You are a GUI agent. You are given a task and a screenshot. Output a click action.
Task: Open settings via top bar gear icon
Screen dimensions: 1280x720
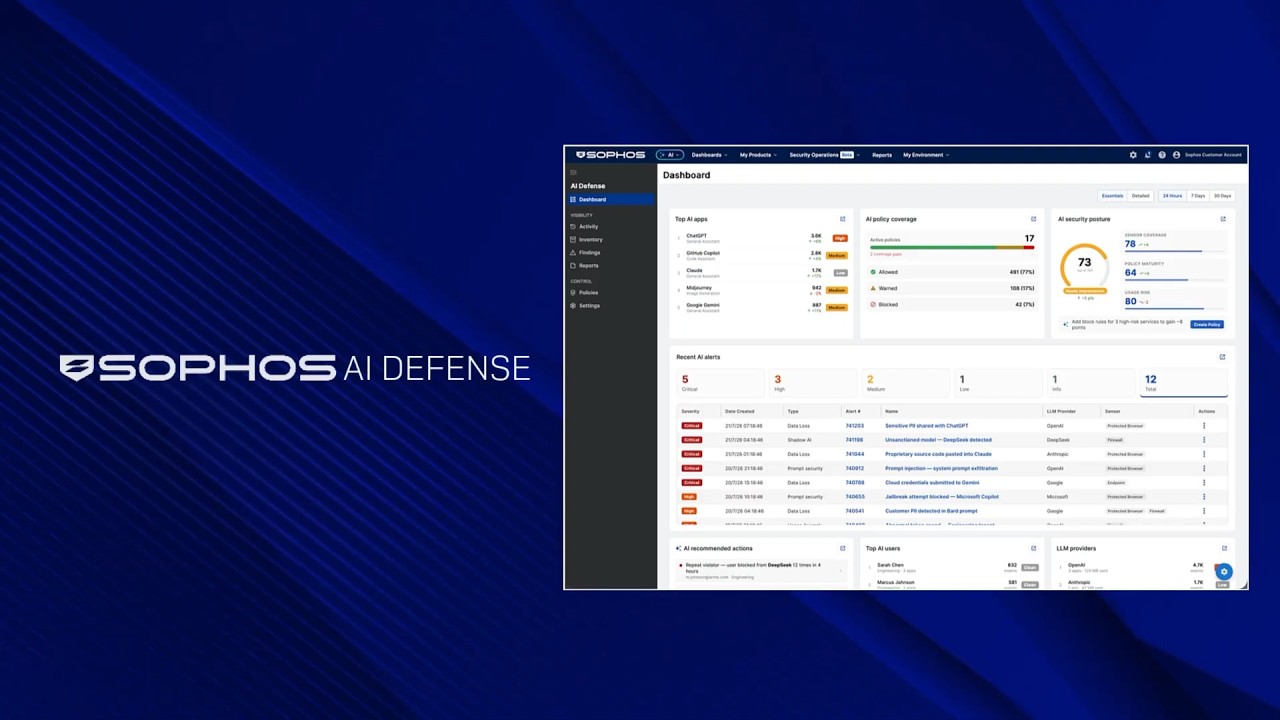coord(1133,155)
